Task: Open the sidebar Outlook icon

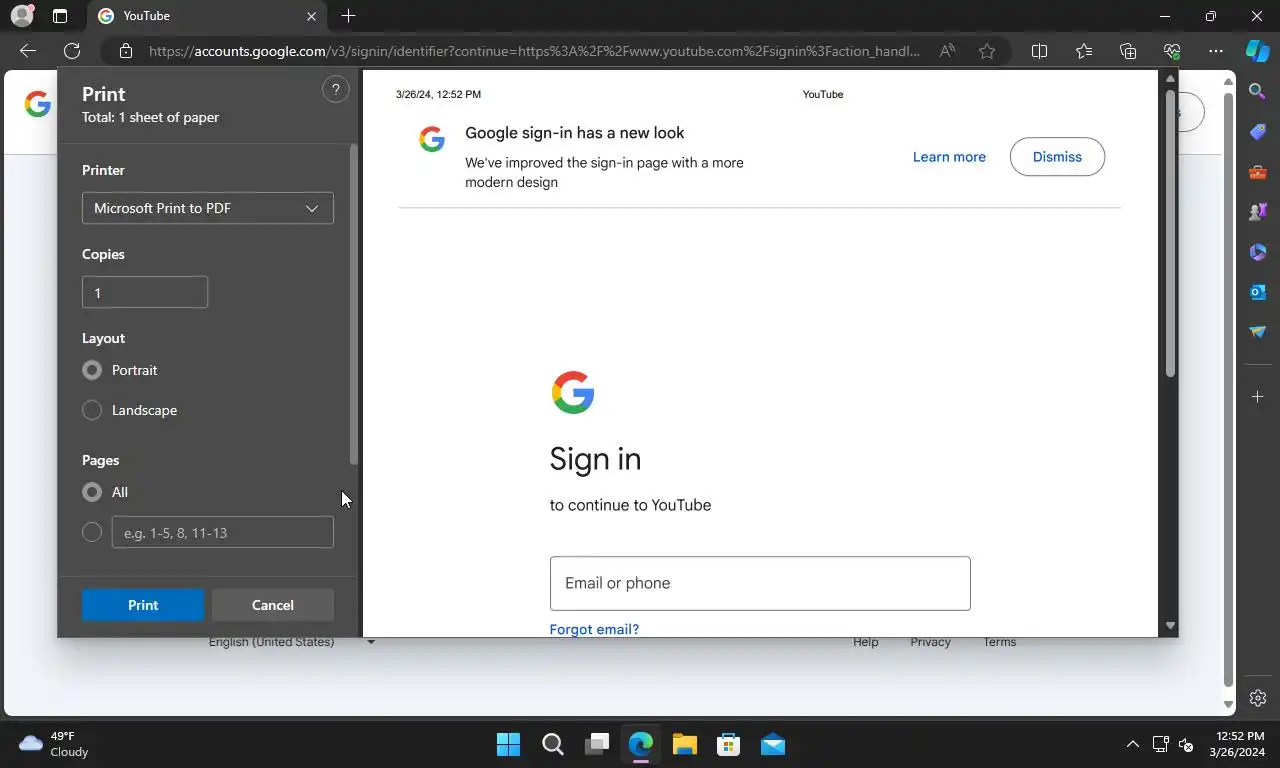Action: (x=1258, y=292)
